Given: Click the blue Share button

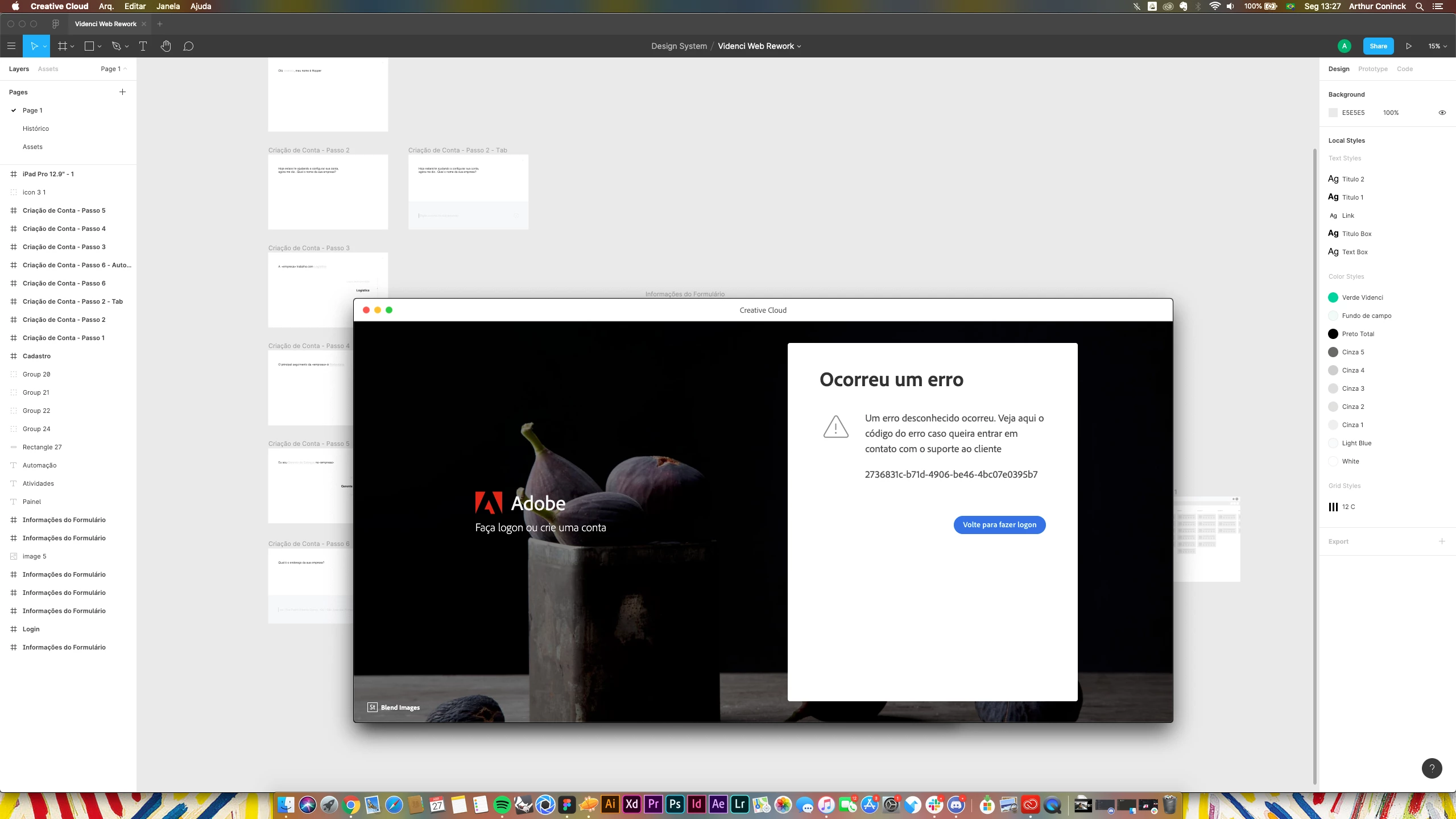Looking at the screenshot, I should coord(1378,46).
